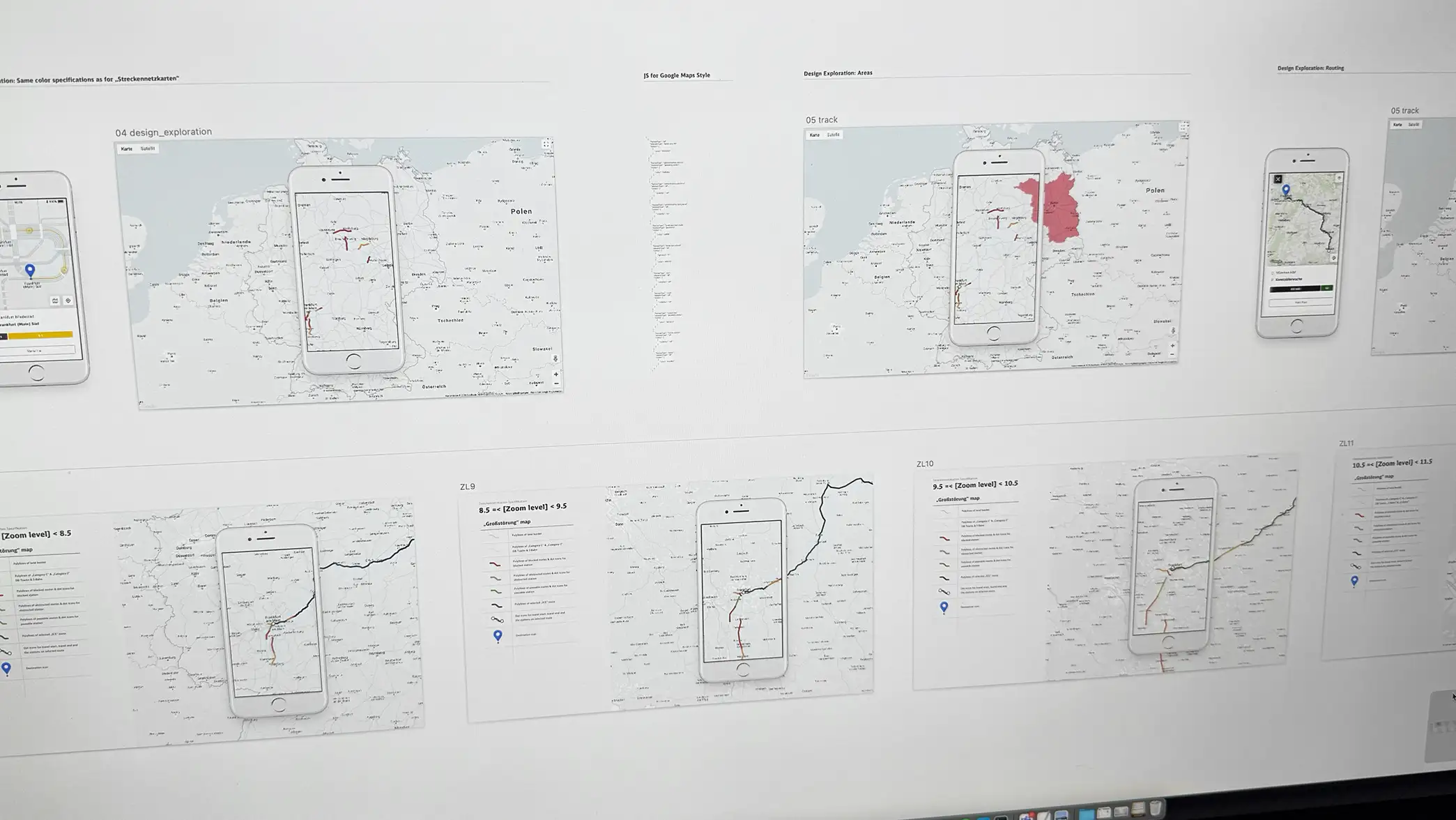Close the routing map with black X icon
Screen dimensions: 1456x820
1278,179
